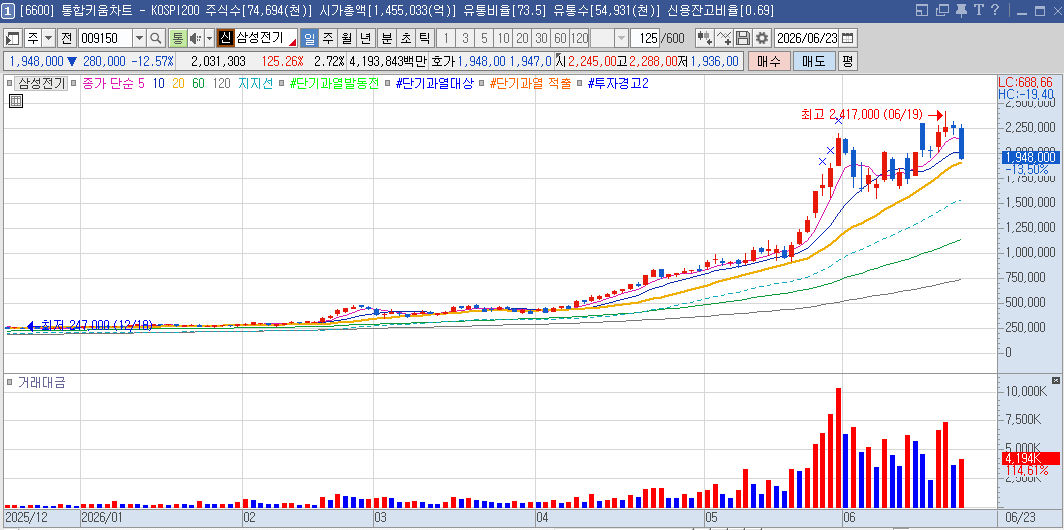Open help with the question mark icon
Viewport: 1064px width, 530px height.
995,10
